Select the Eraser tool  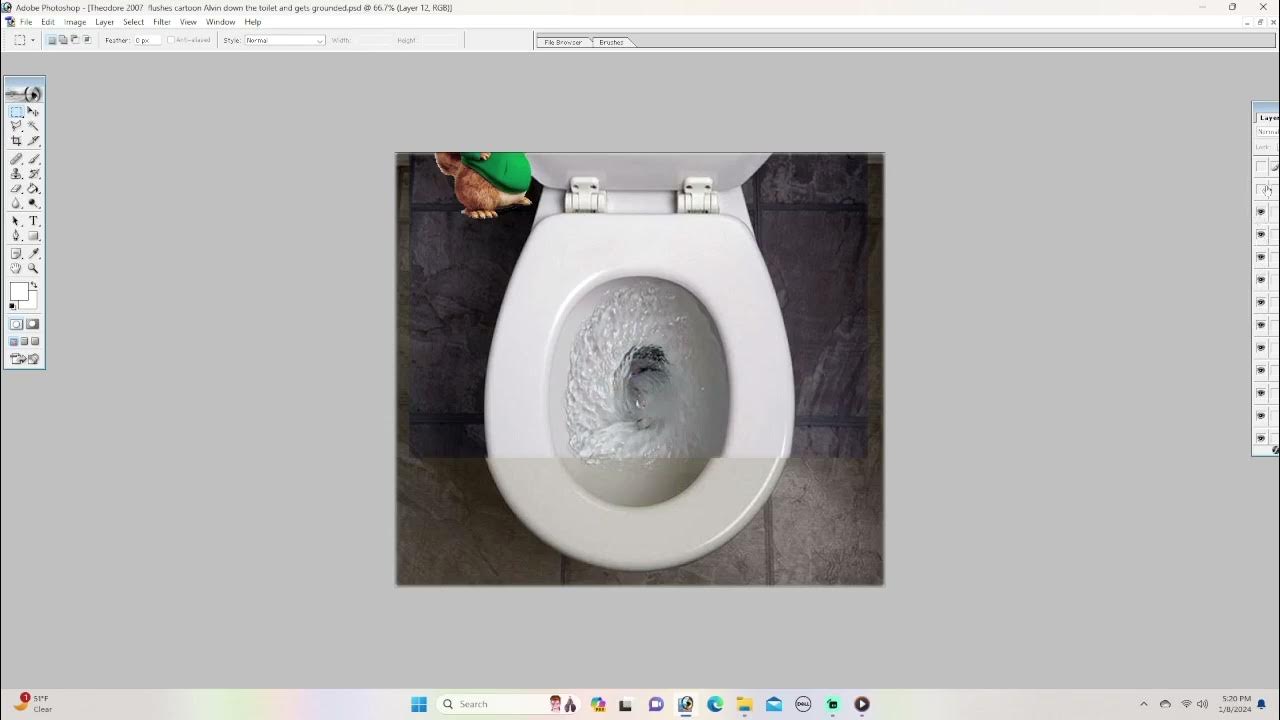pos(16,188)
